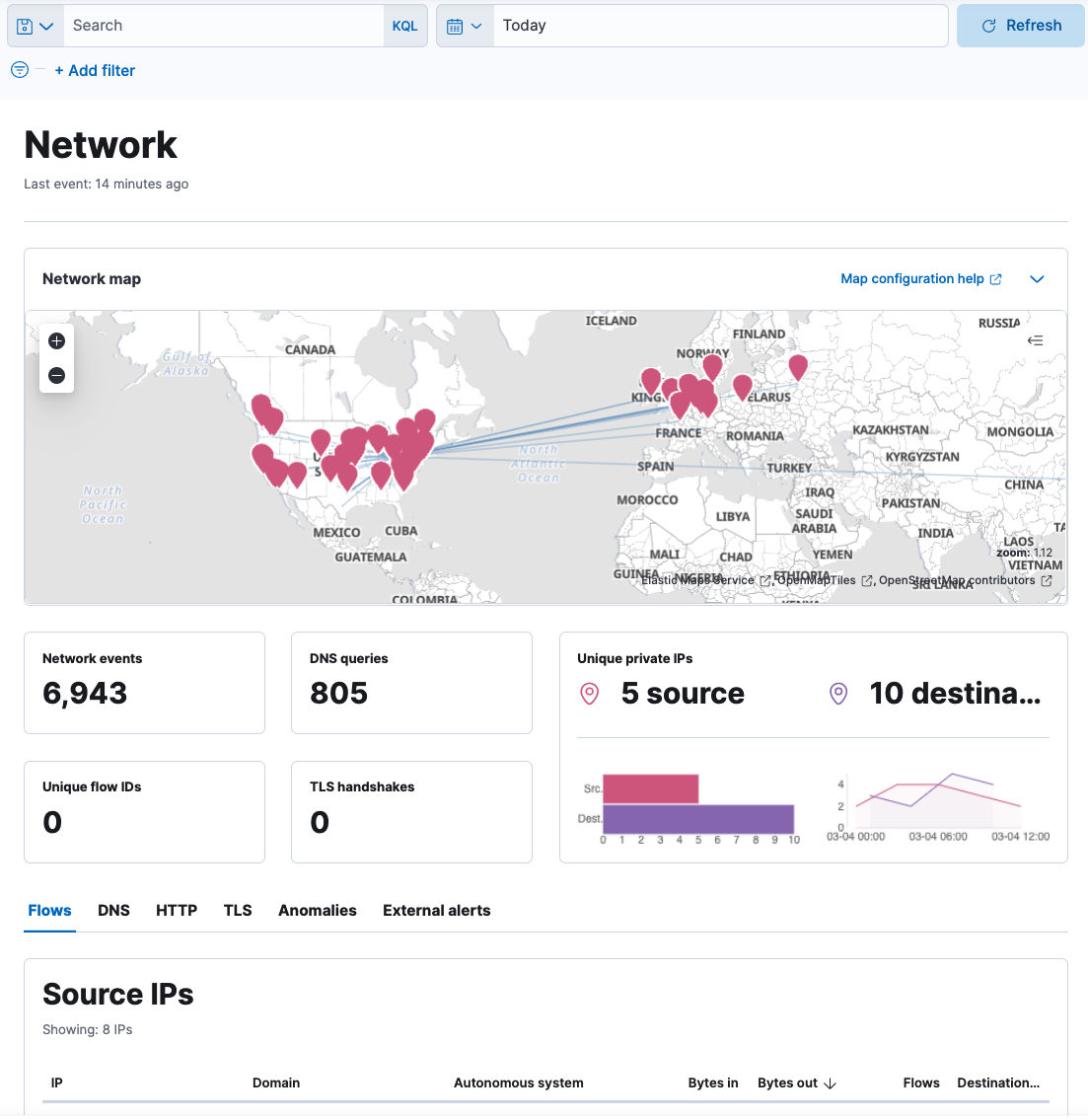Click the filter settings icon near Add filter
1088x1120 pixels.
coord(19,70)
